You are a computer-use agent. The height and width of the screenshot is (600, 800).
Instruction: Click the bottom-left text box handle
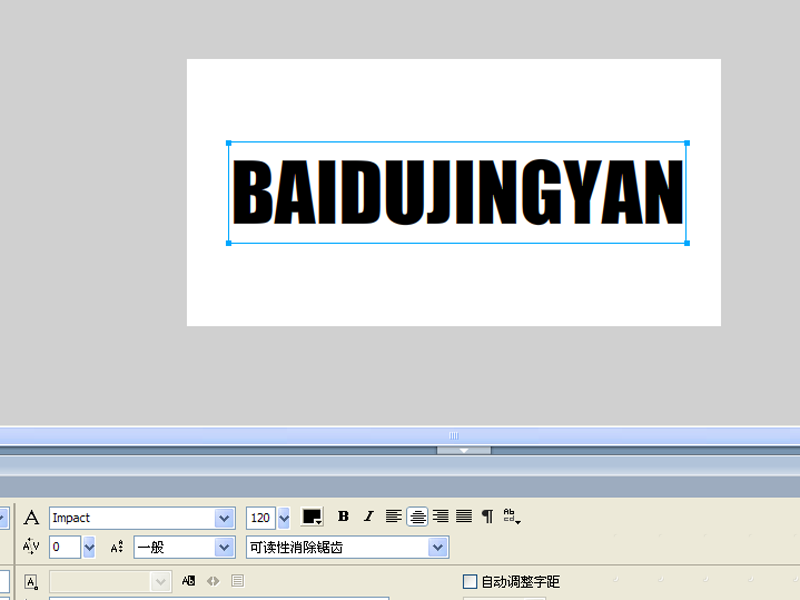click(x=229, y=243)
